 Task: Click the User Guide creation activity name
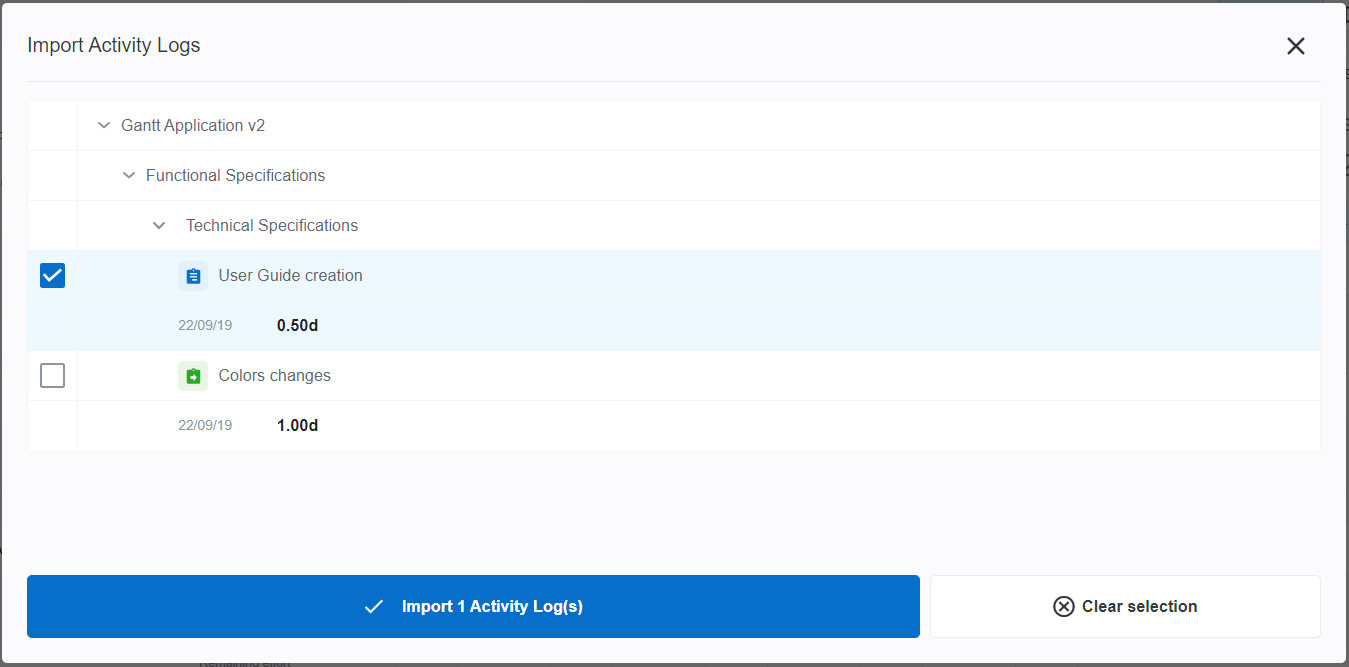pyautogui.click(x=290, y=276)
